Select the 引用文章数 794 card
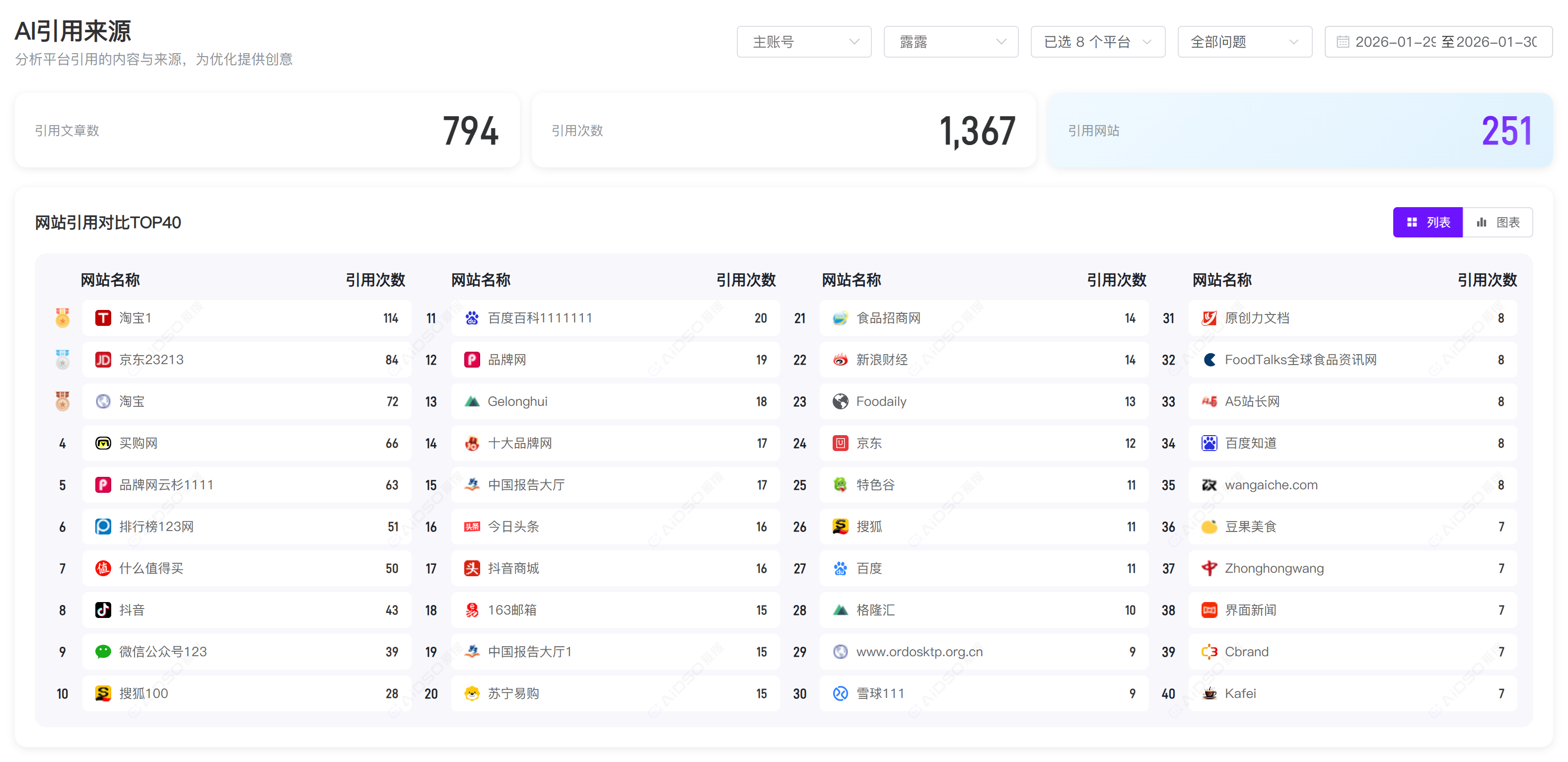This screenshot has width=1568, height=762. 267,130
